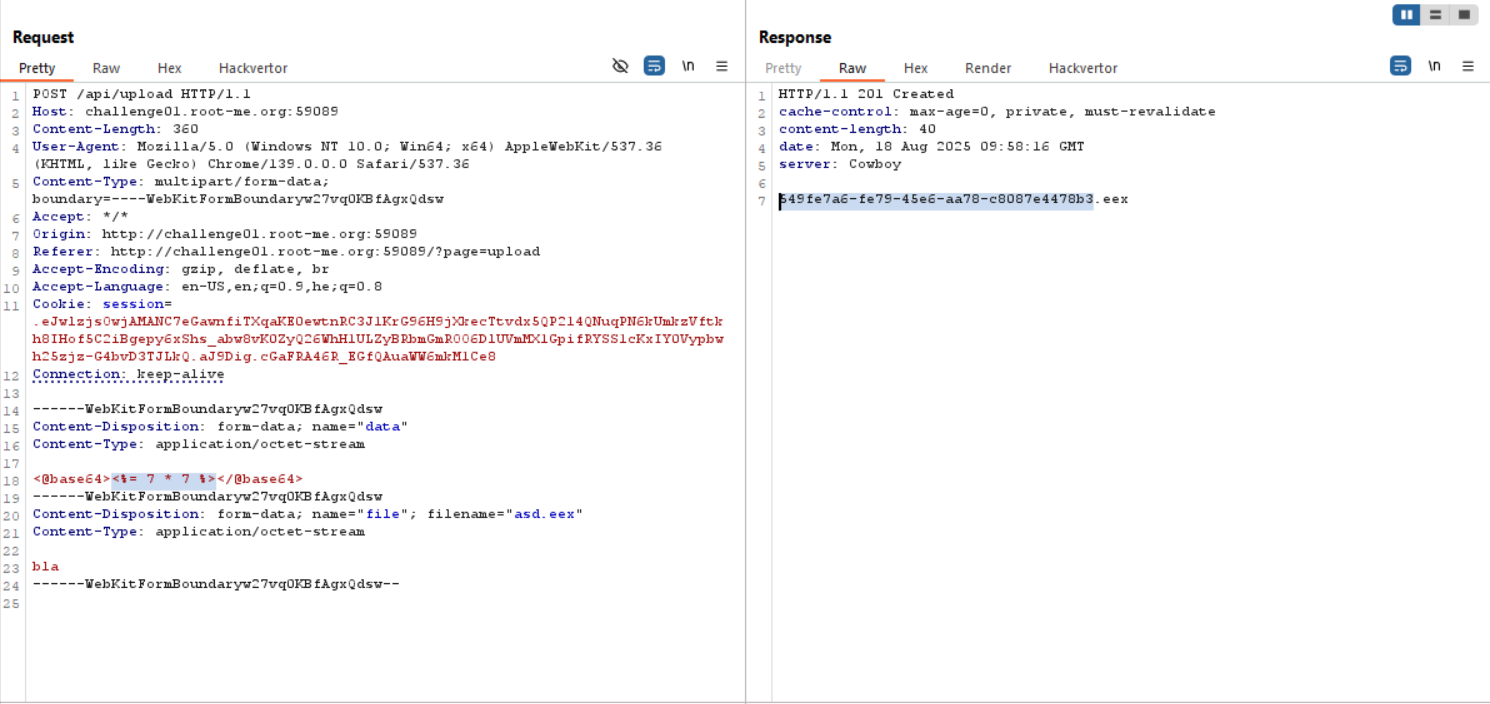Viewport: 1490px width, 704px height.
Task: Switch to Request Raw tab
Action: (106, 68)
